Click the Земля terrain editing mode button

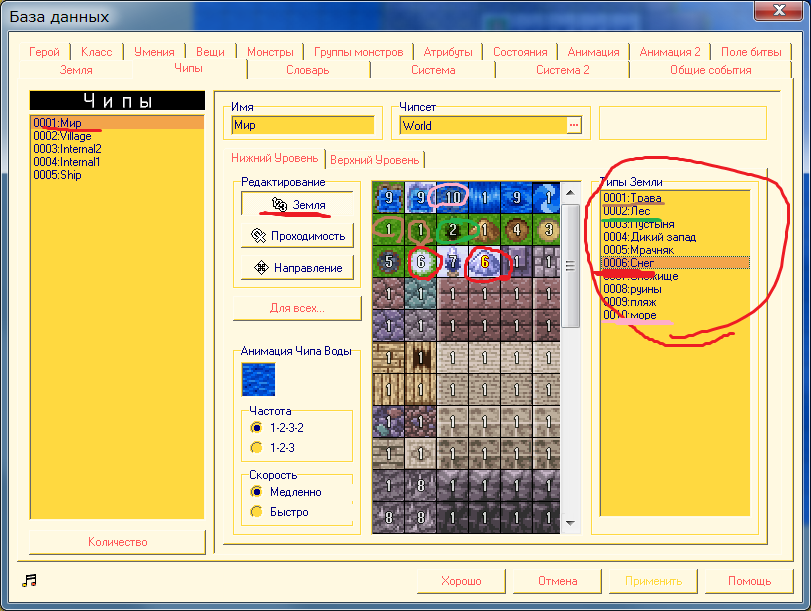tap(296, 204)
